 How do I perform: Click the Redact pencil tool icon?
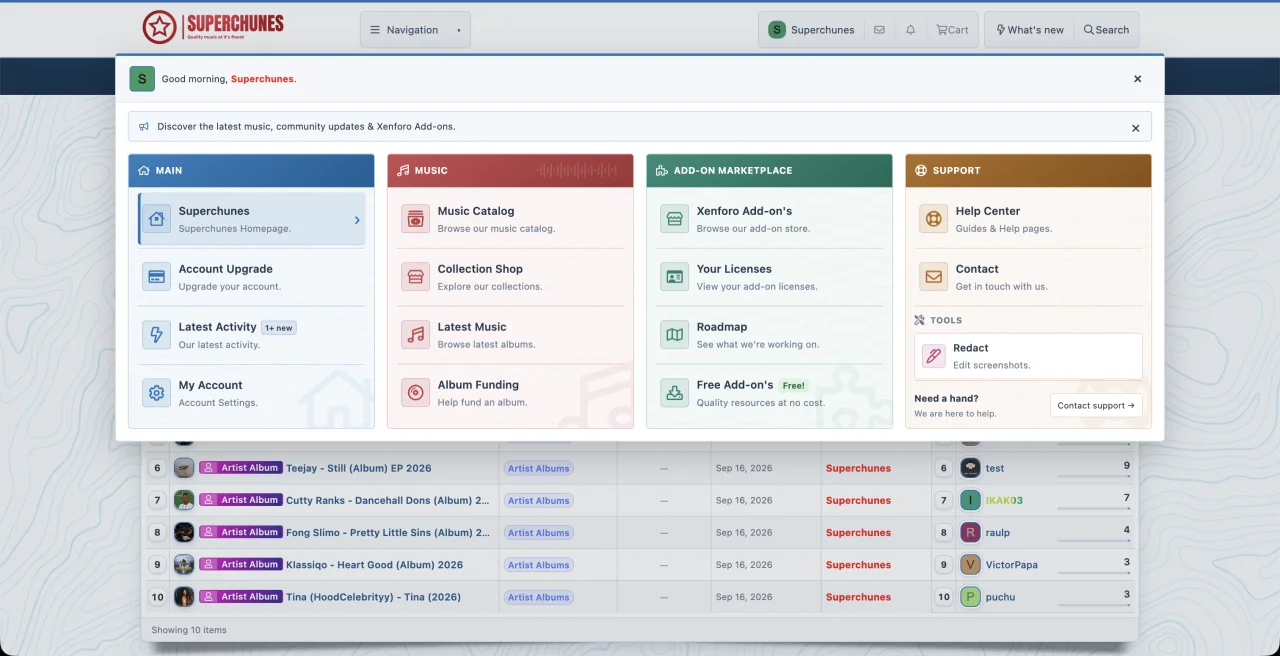coord(933,355)
